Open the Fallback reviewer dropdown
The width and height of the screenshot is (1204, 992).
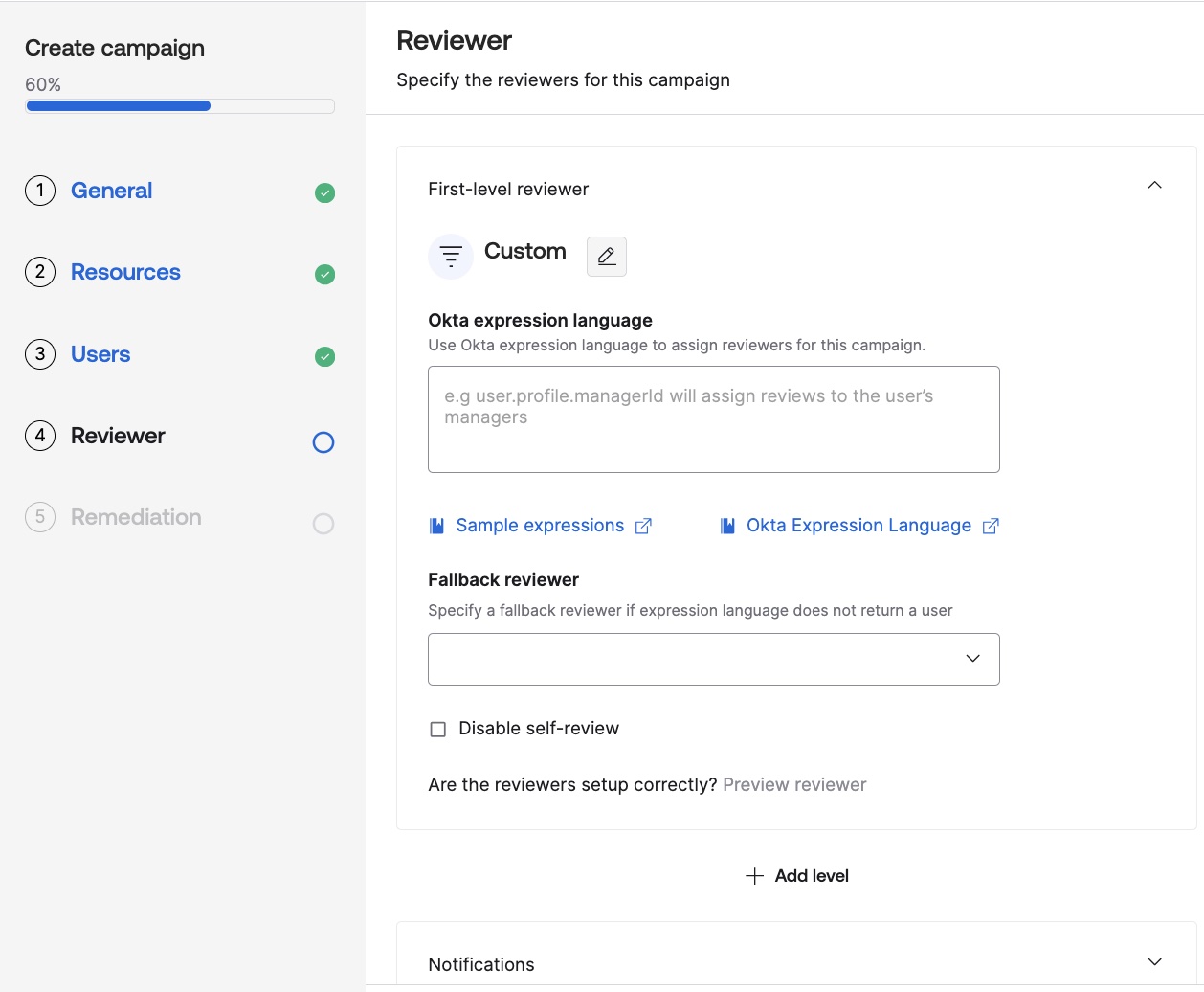714,659
